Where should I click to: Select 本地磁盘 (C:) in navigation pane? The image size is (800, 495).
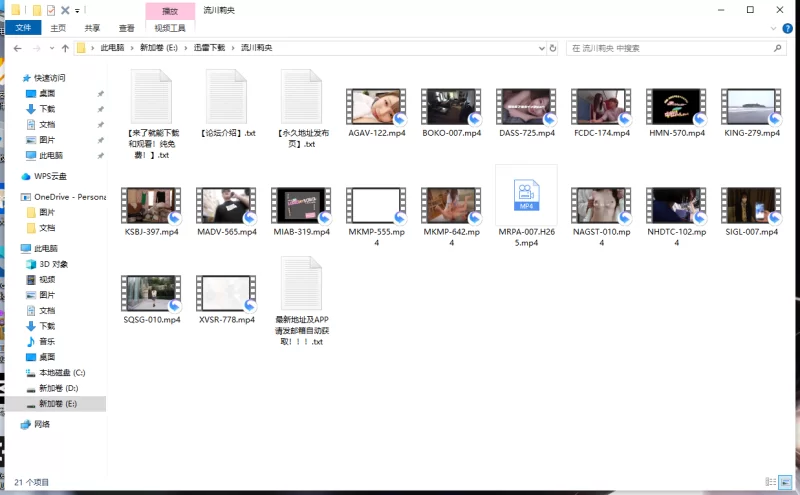tap(62, 372)
